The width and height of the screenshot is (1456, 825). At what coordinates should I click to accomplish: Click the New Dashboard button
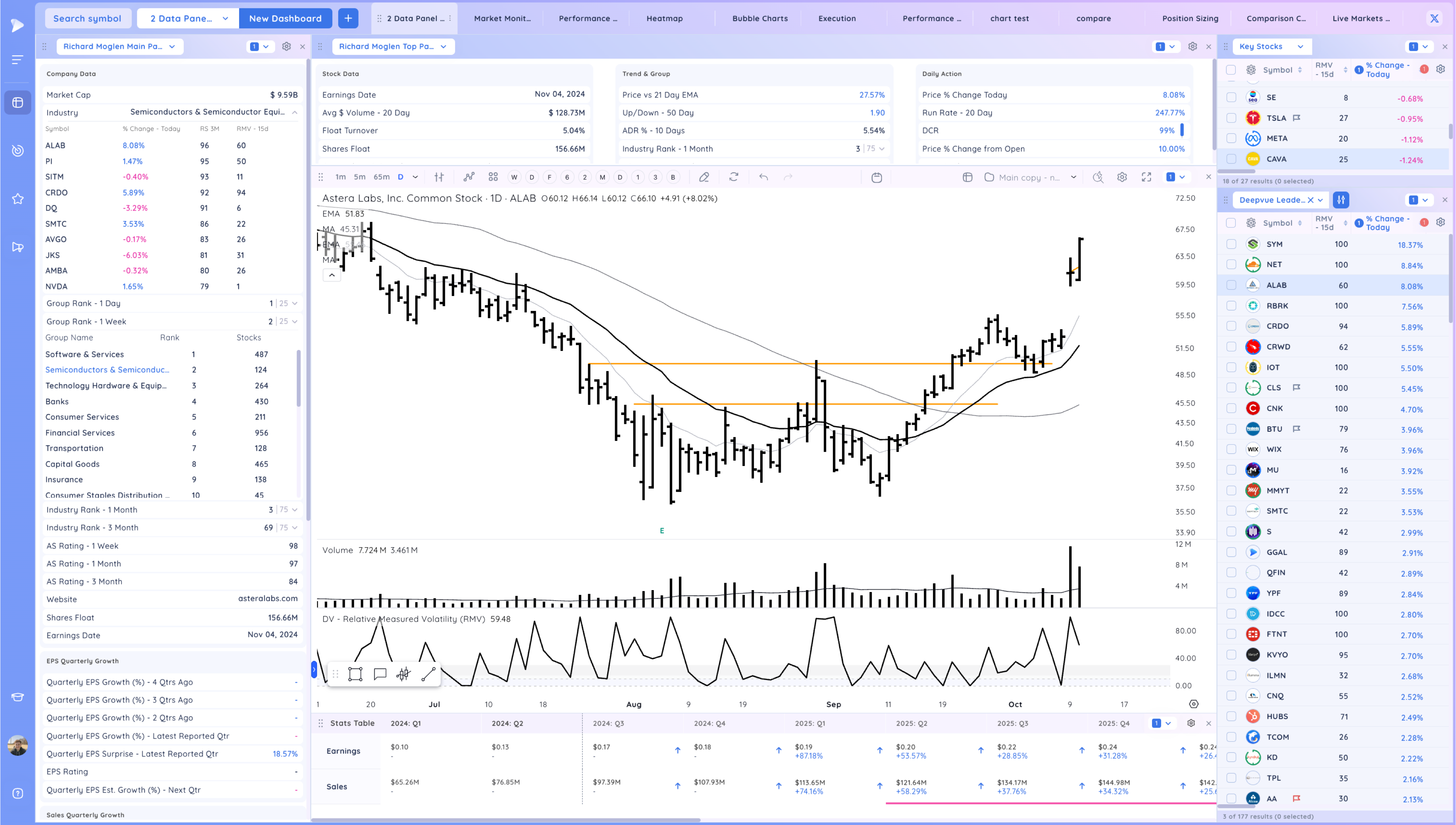coord(285,18)
